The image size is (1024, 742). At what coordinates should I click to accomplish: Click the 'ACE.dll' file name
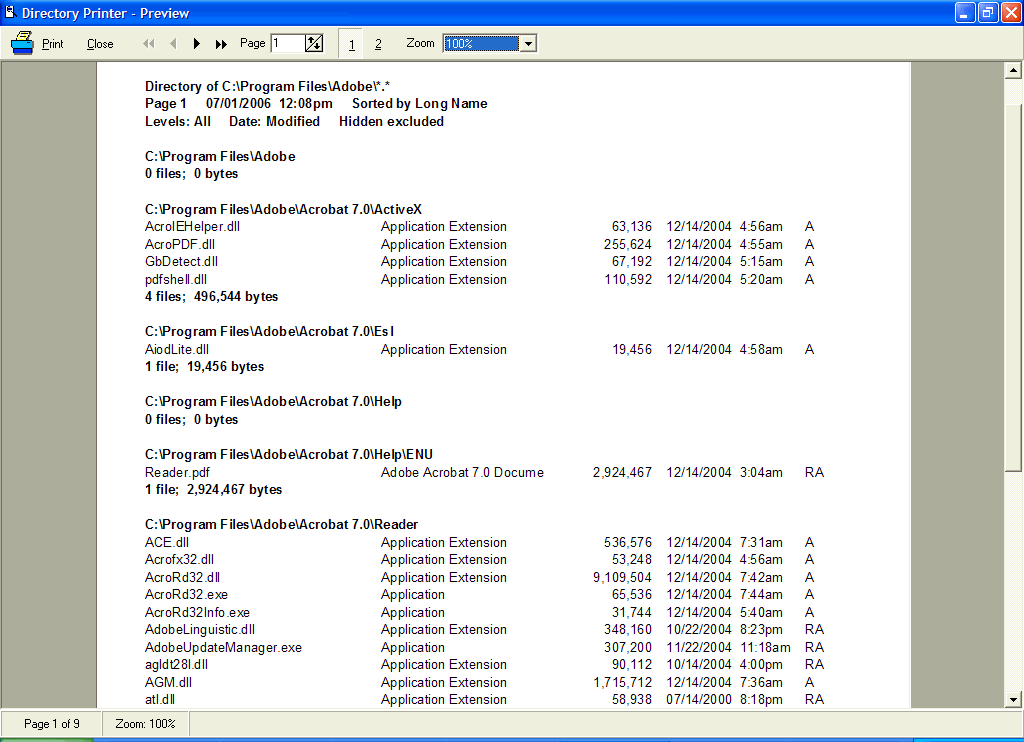(x=167, y=542)
